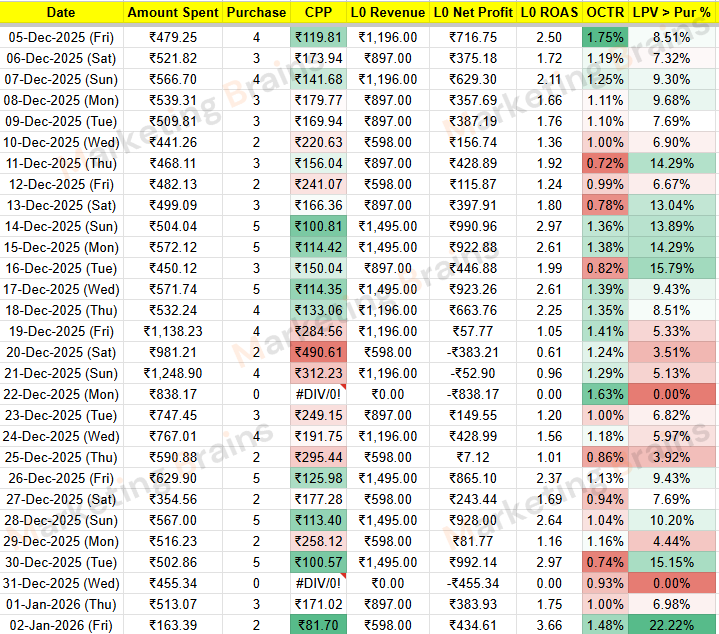
Task: Click the L0 Net Profit header
Action: coord(473,13)
